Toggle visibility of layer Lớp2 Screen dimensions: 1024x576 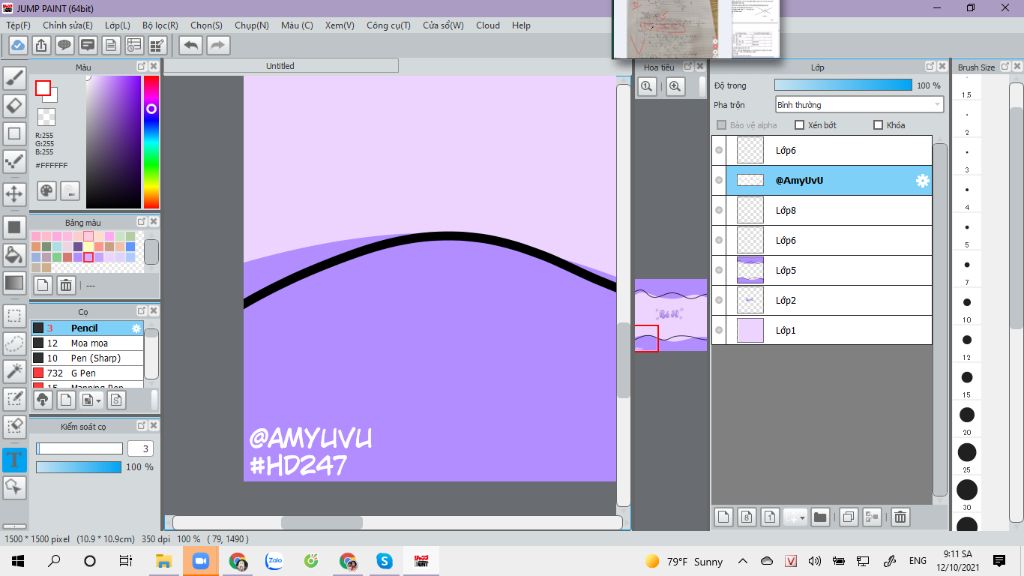click(719, 300)
